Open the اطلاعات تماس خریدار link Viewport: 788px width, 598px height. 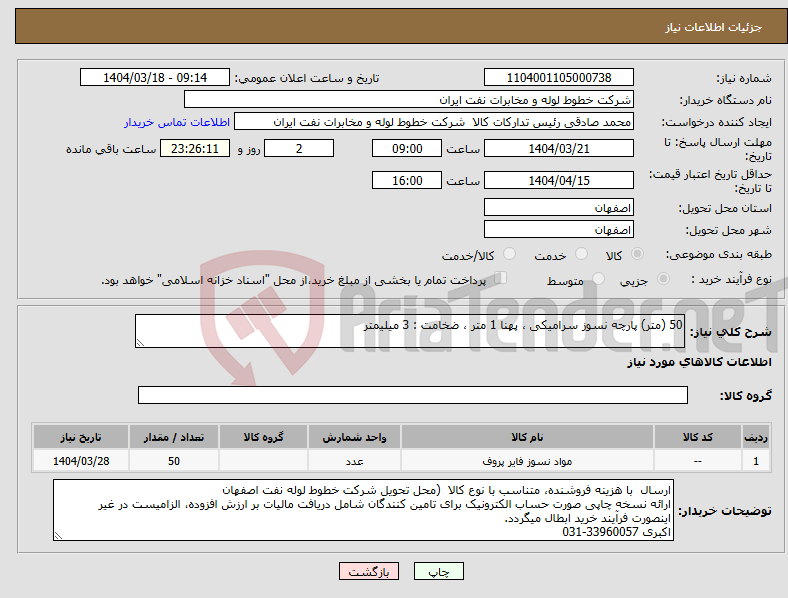(177, 122)
